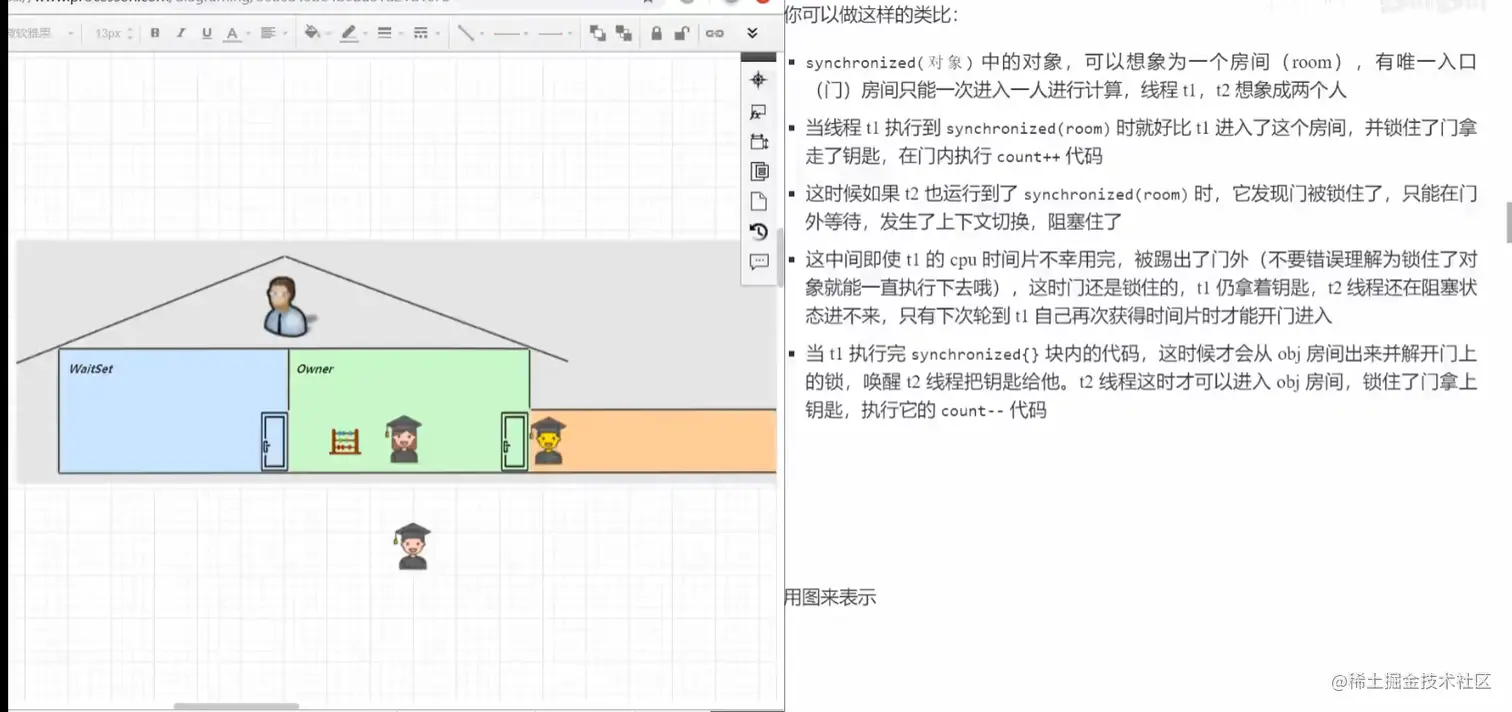This screenshot has width=1512, height=712.
Task: Toggle underline text formatting
Action: coord(207,33)
